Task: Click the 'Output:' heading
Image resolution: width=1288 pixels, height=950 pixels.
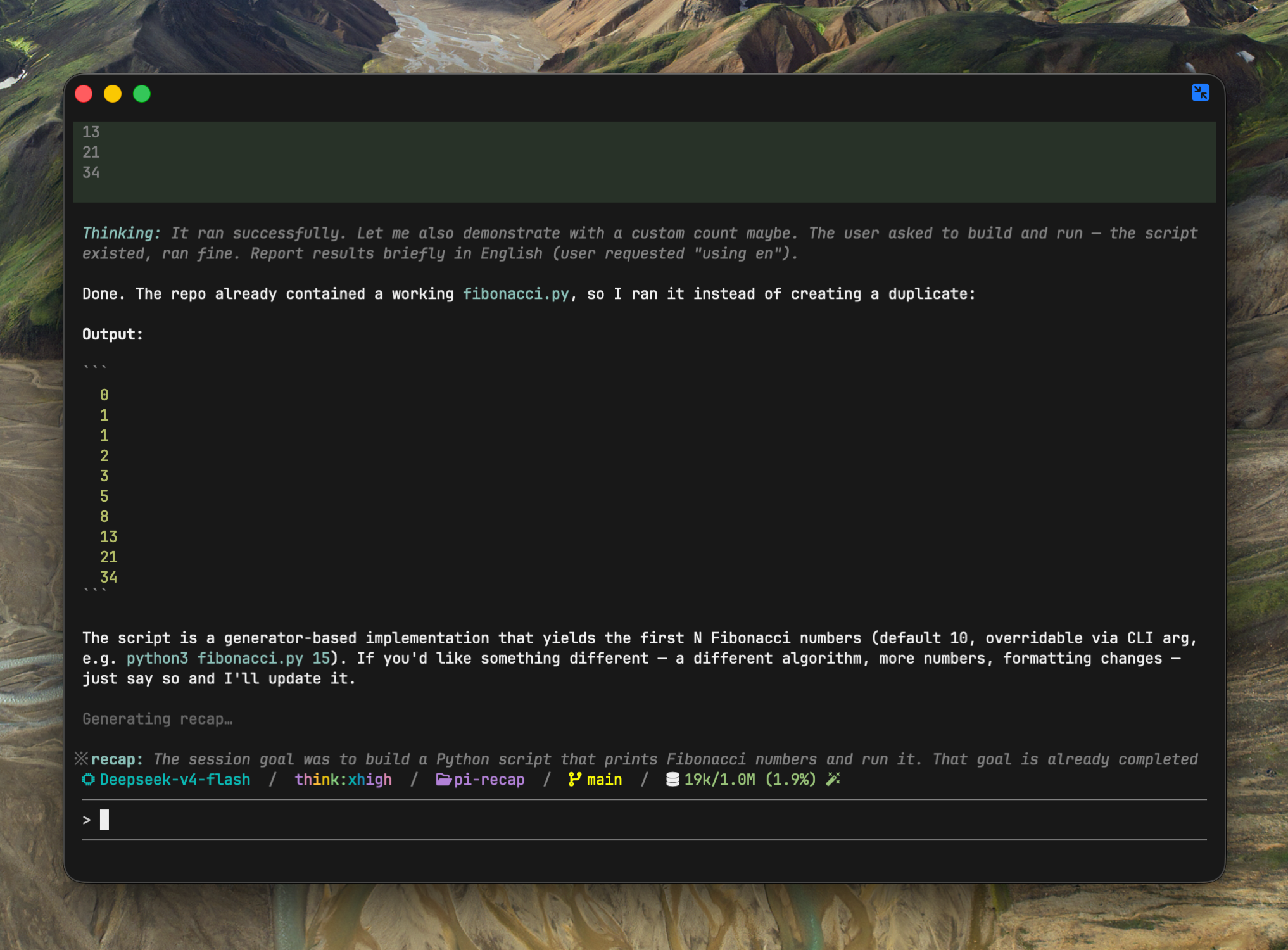Action: [113, 334]
